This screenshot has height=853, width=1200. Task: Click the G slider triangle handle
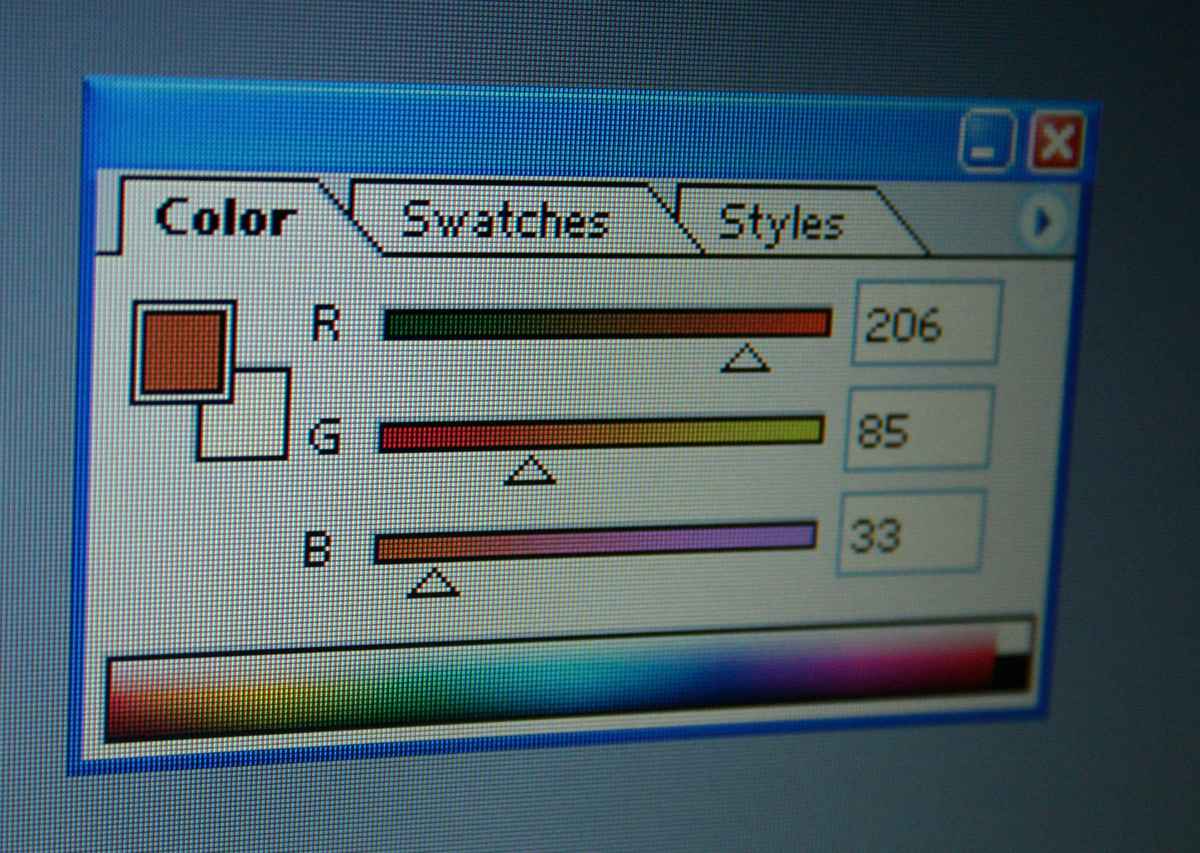[530, 469]
